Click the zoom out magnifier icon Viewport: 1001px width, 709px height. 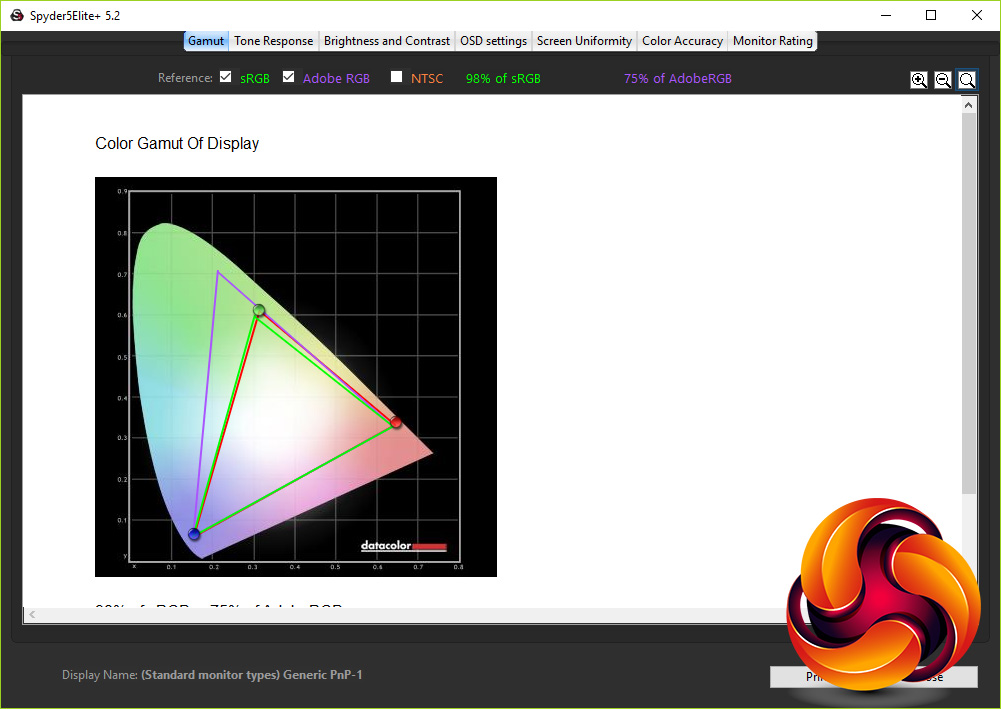tap(943, 80)
